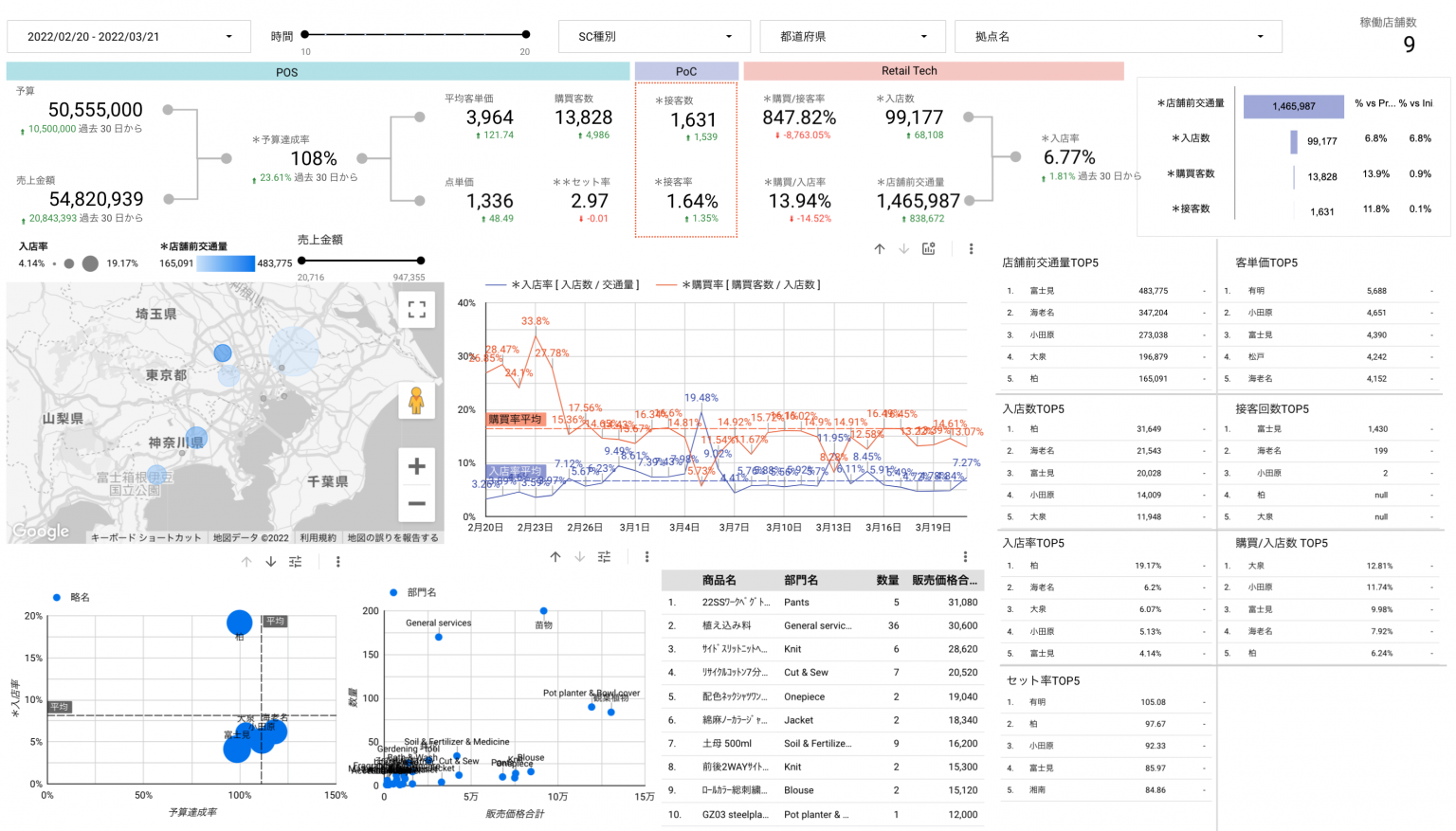The width and height of the screenshot is (1456, 831).
Task: Click drill-down arrow above the 略名 scatter chart
Action: (x=271, y=562)
